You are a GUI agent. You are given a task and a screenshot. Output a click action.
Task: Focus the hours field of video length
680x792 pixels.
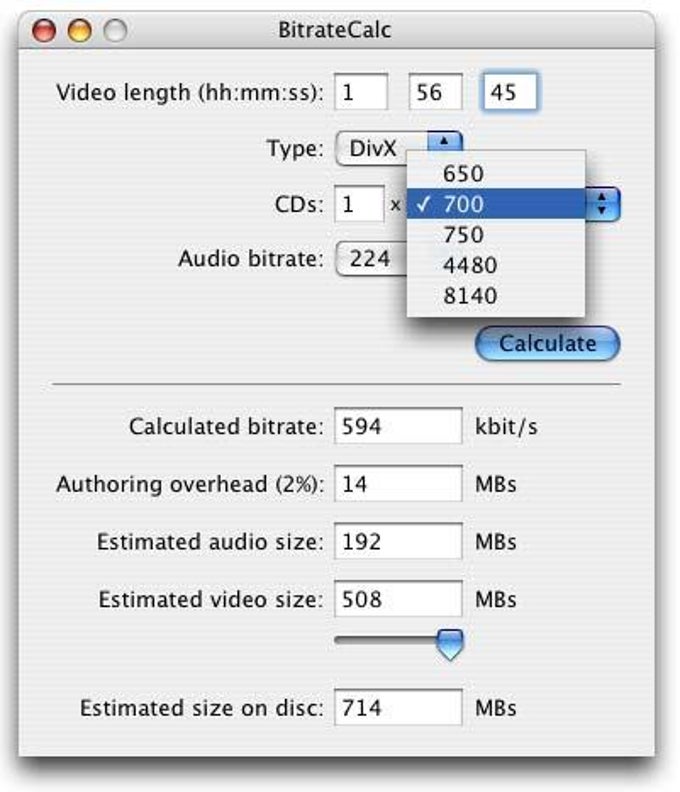tap(360, 93)
